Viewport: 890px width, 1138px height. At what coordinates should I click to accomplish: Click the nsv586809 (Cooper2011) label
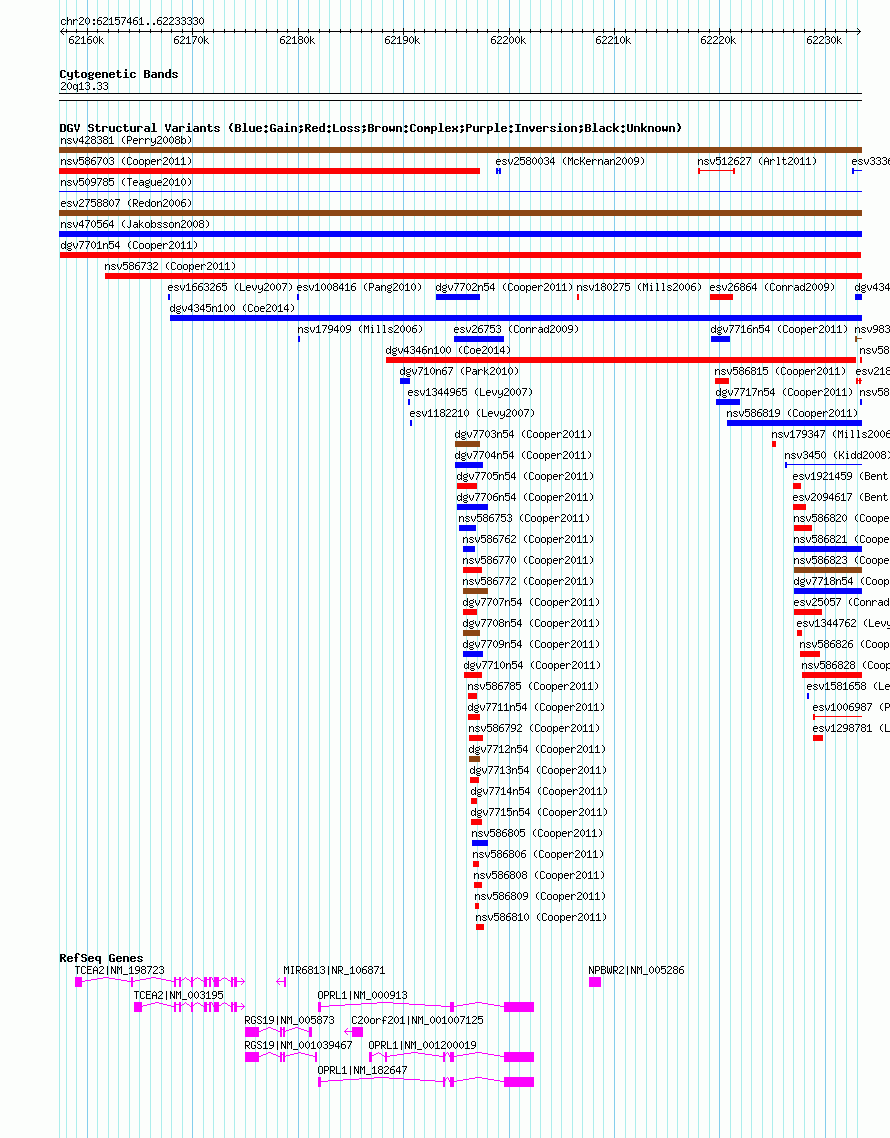pyautogui.click(x=541, y=898)
